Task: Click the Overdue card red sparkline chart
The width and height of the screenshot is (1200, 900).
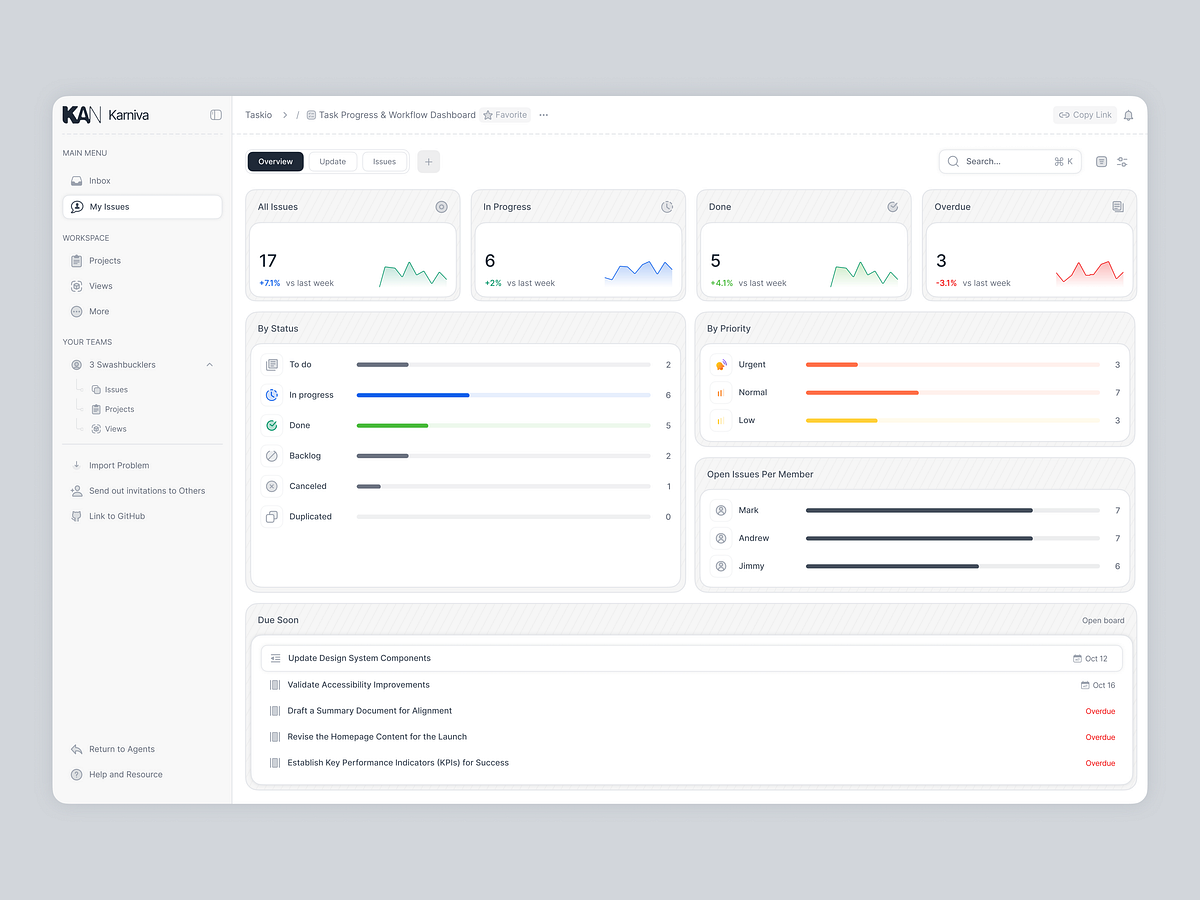Action: pyautogui.click(x=1090, y=273)
